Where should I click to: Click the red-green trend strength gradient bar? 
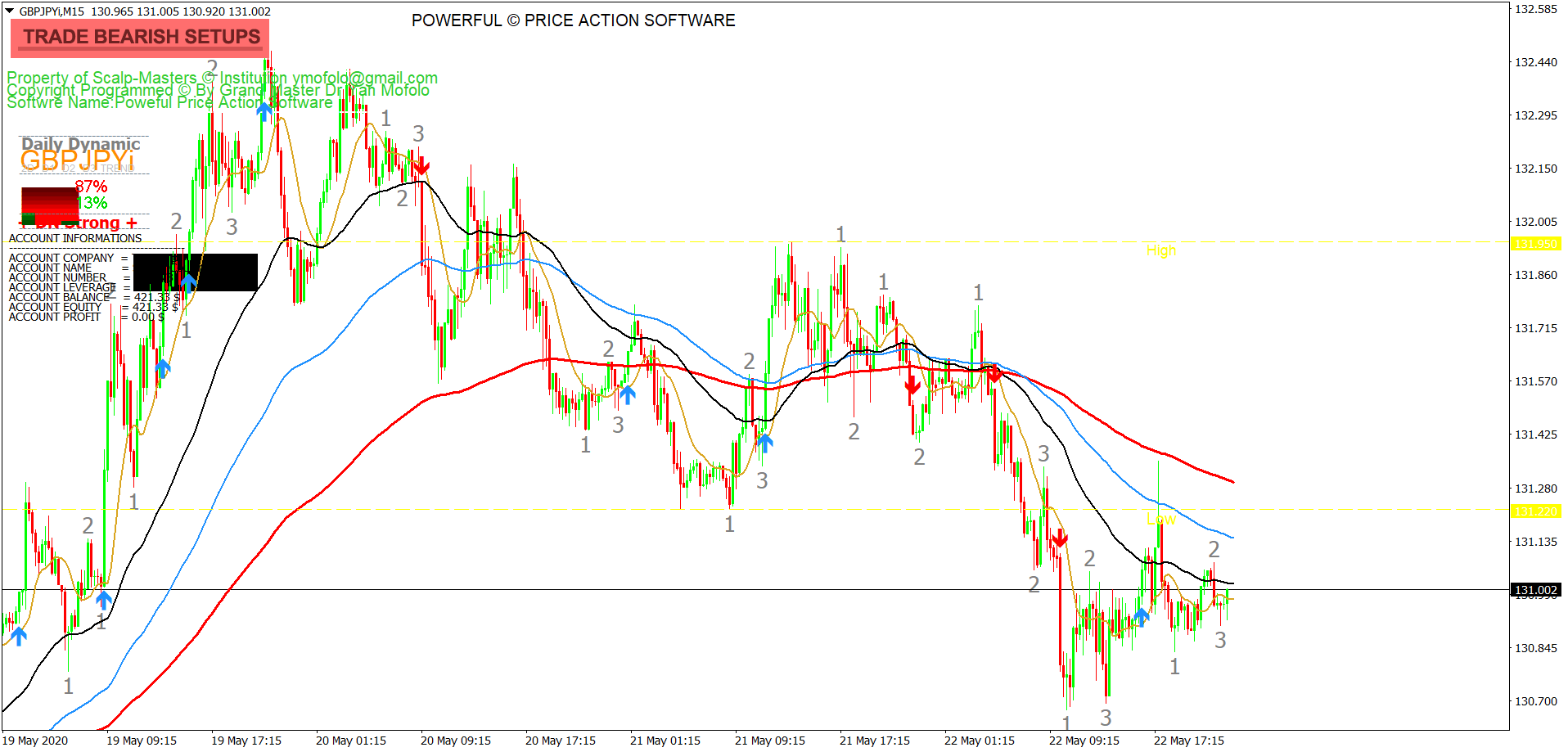[49, 205]
